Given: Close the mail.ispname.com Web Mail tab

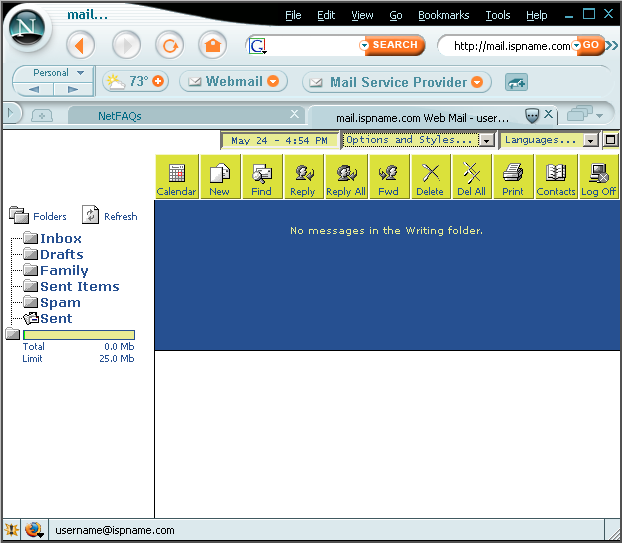Looking at the screenshot, I should pyautogui.click(x=548, y=114).
